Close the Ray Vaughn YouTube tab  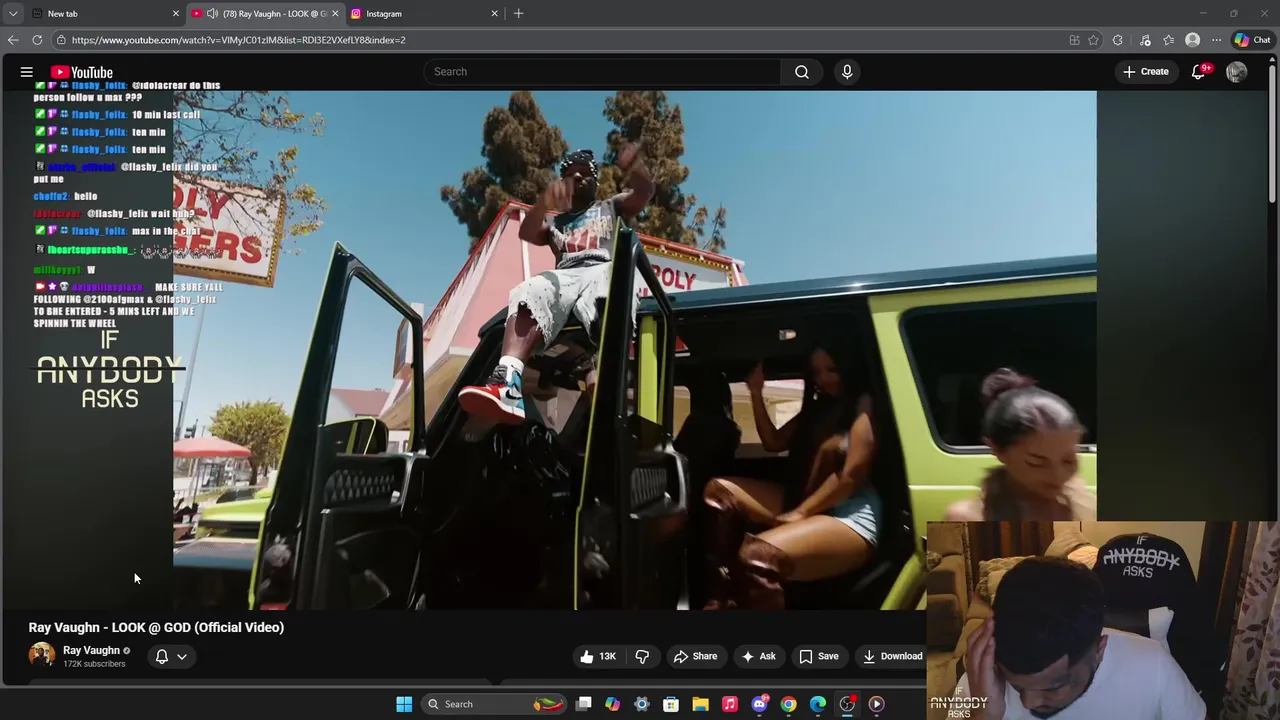point(335,14)
